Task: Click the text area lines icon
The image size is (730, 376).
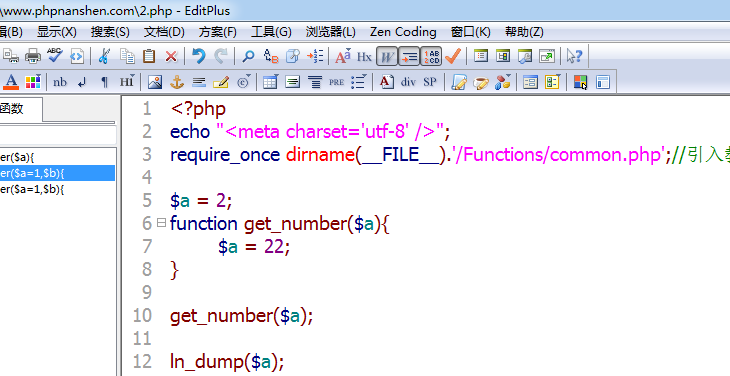Action: pos(293,82)
